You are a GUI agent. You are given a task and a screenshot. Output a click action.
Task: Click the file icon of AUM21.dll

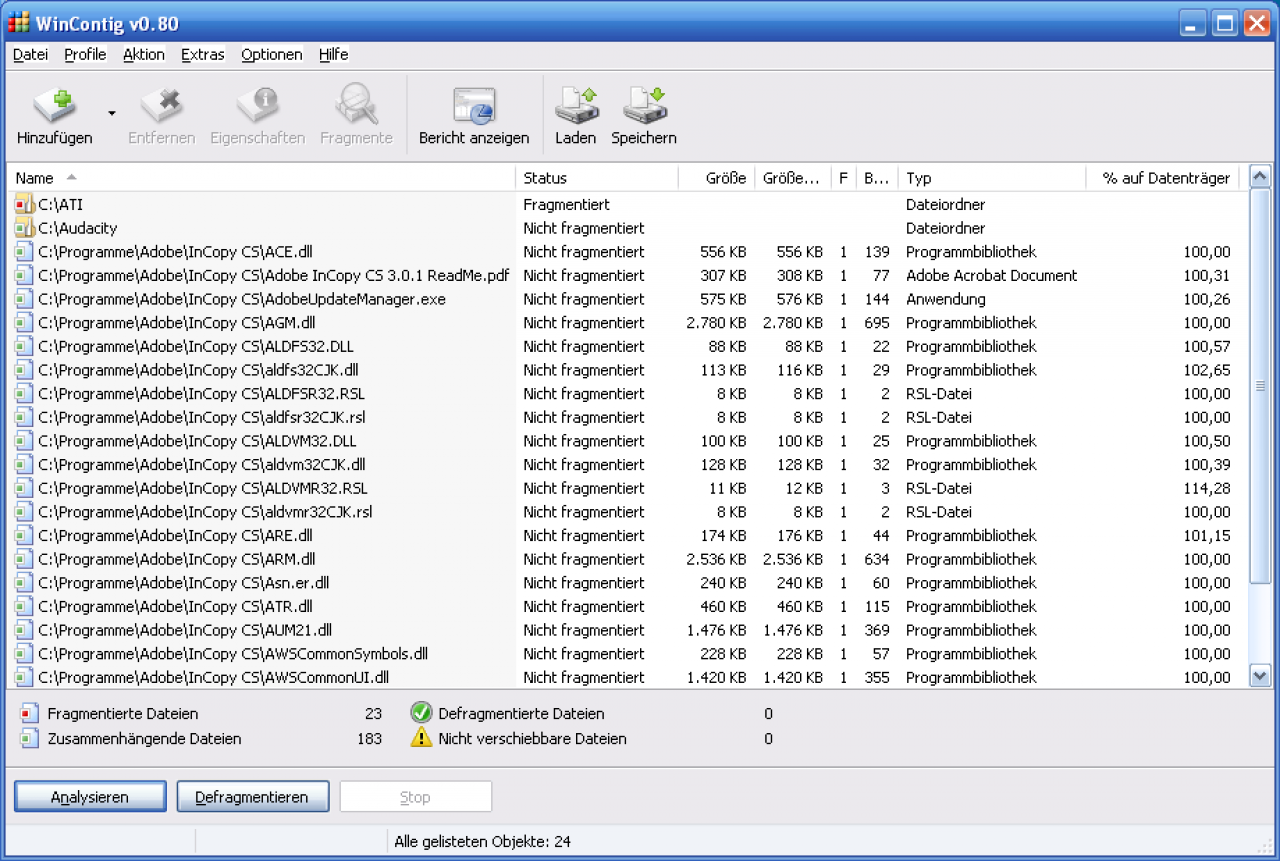tap(25, 630)
